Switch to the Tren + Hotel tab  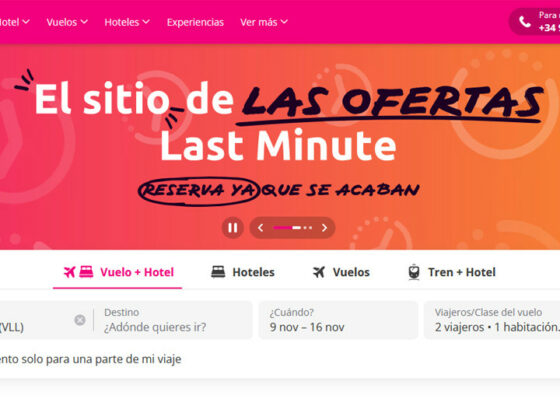[452, 272]
